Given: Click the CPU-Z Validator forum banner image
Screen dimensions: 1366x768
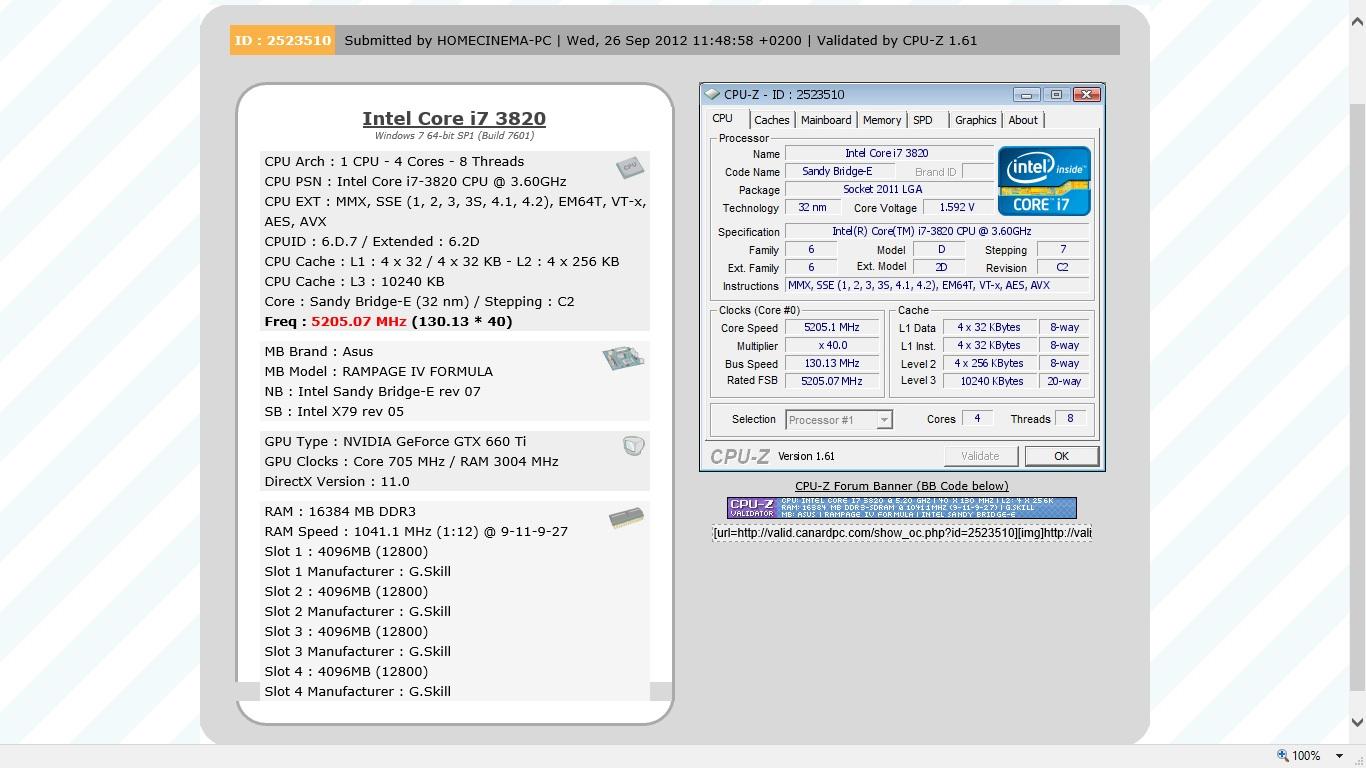Looking at the screenshot, I should [x=902, y=508].
